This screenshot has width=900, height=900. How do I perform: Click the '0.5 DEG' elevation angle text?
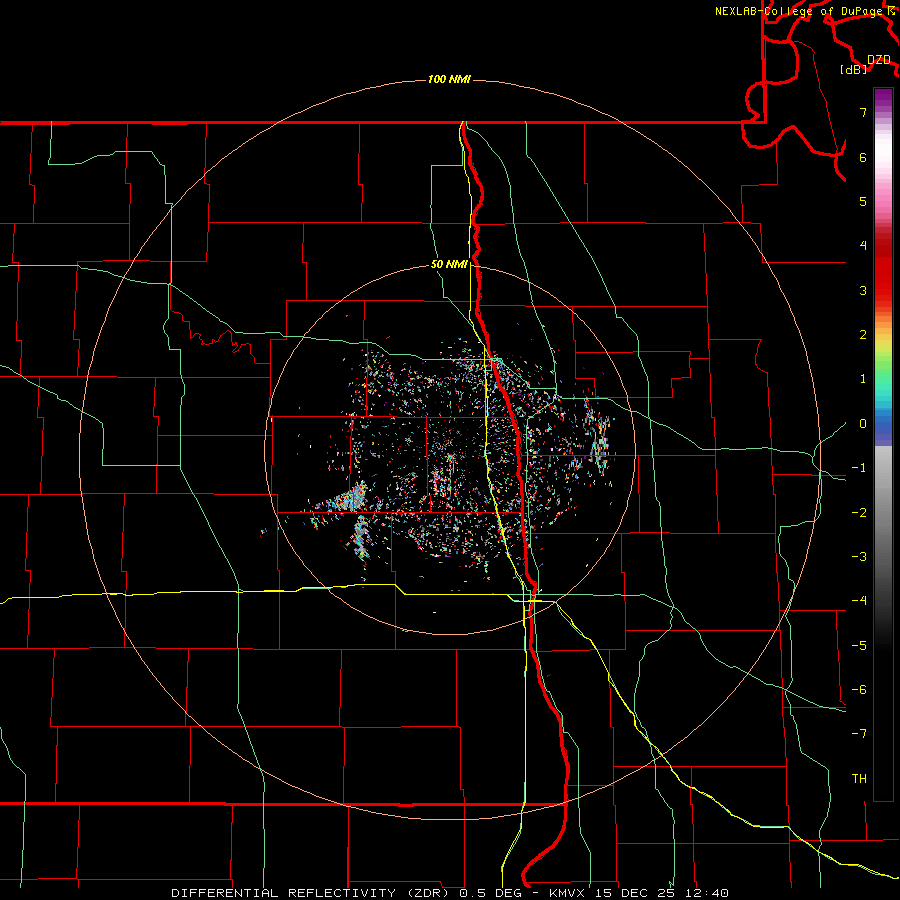pyautogui.click(x=490, y=893)
